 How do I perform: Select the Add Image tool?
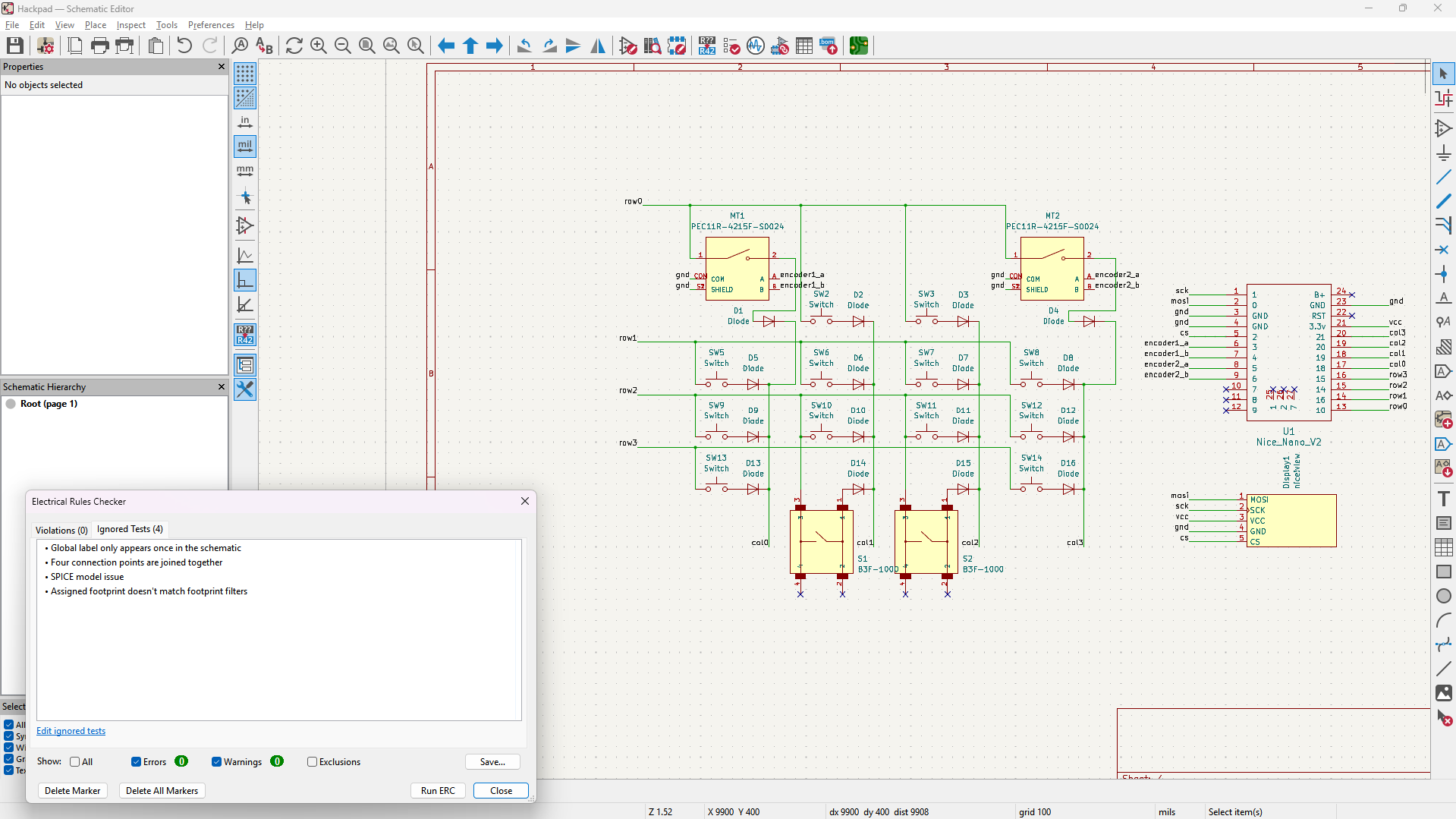1444,693
